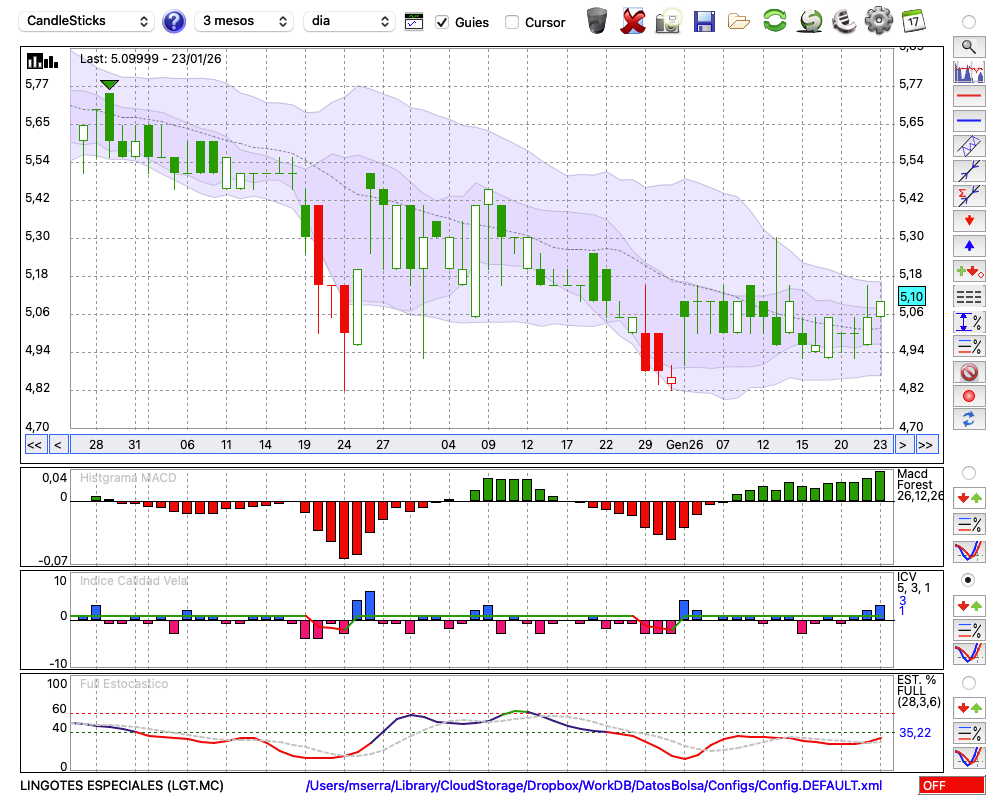Open the 3 mesos period dropdown
The image size is (1000, 800).
[x=244, y=22]
